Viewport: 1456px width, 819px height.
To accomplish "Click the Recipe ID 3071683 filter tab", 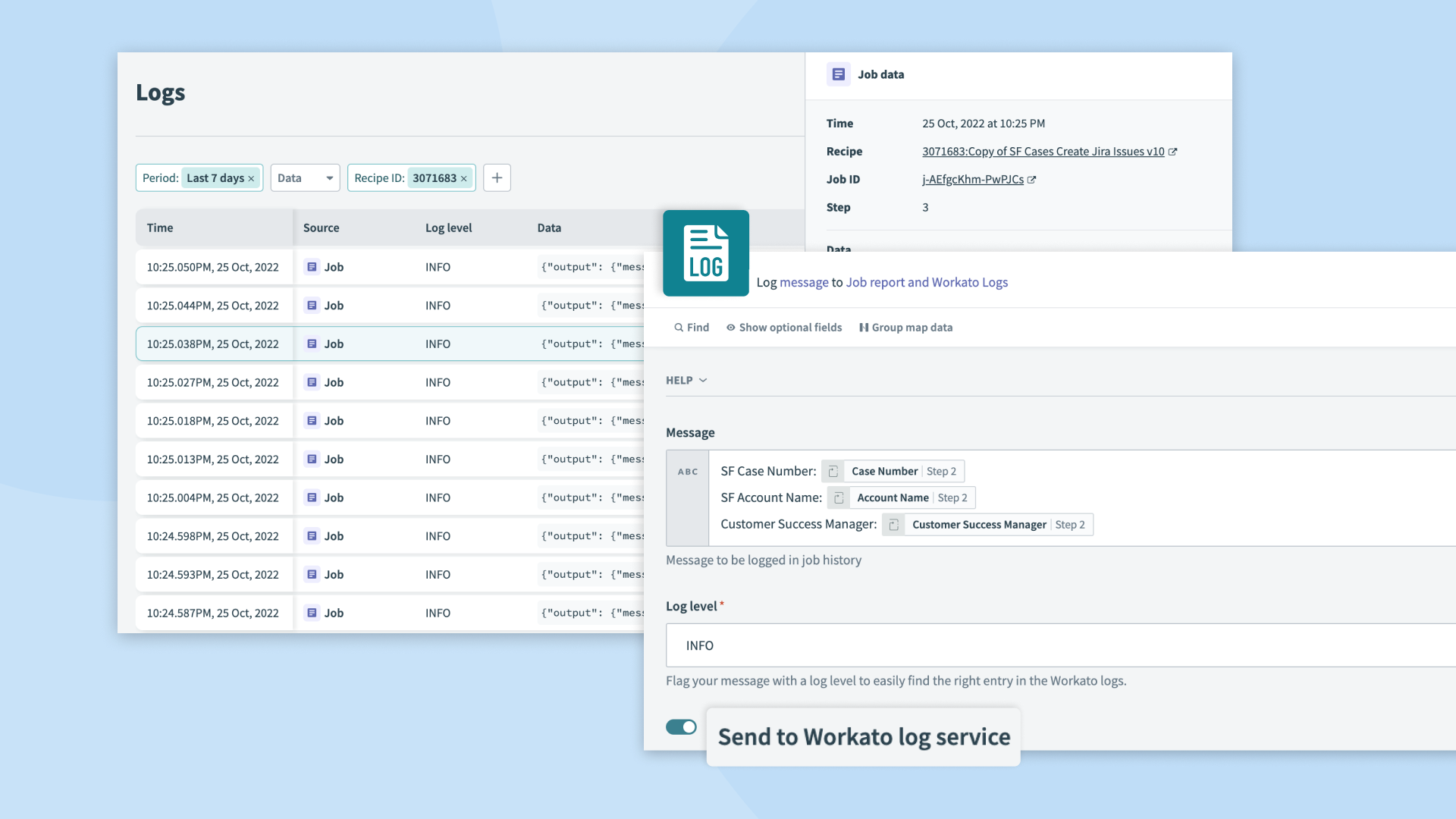I will (411, 177).
